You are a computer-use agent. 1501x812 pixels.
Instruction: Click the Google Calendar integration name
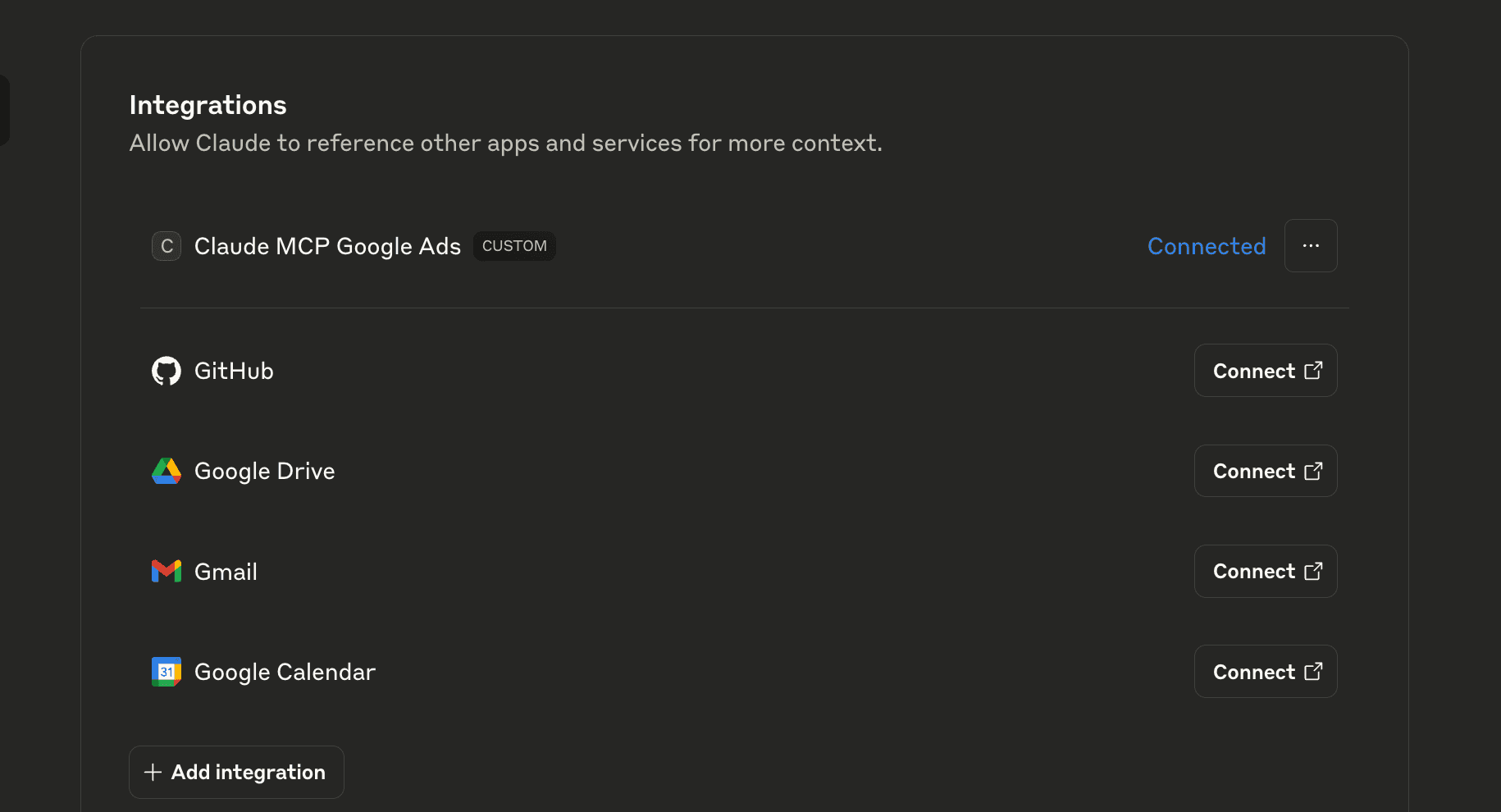[x=285, y=672]
